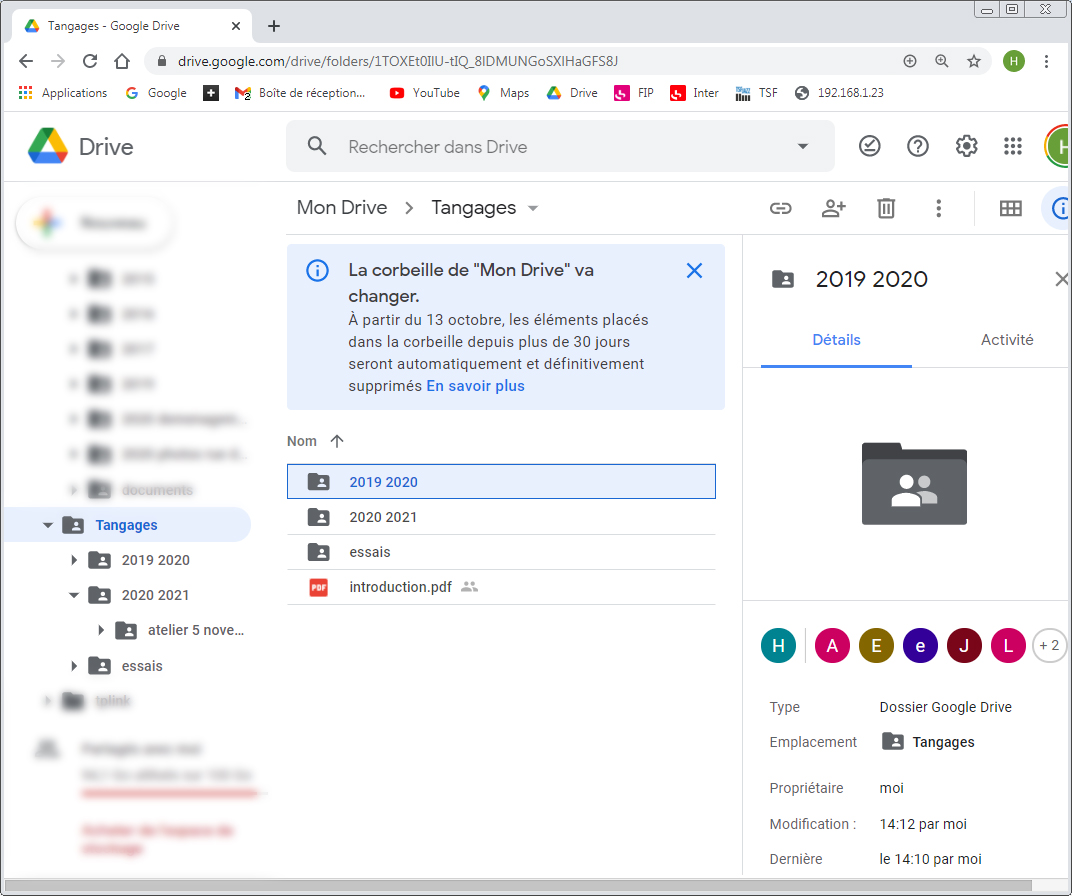Dismiss the corbeille notification banner
The image size is (1072, 896).
[694, 271]
